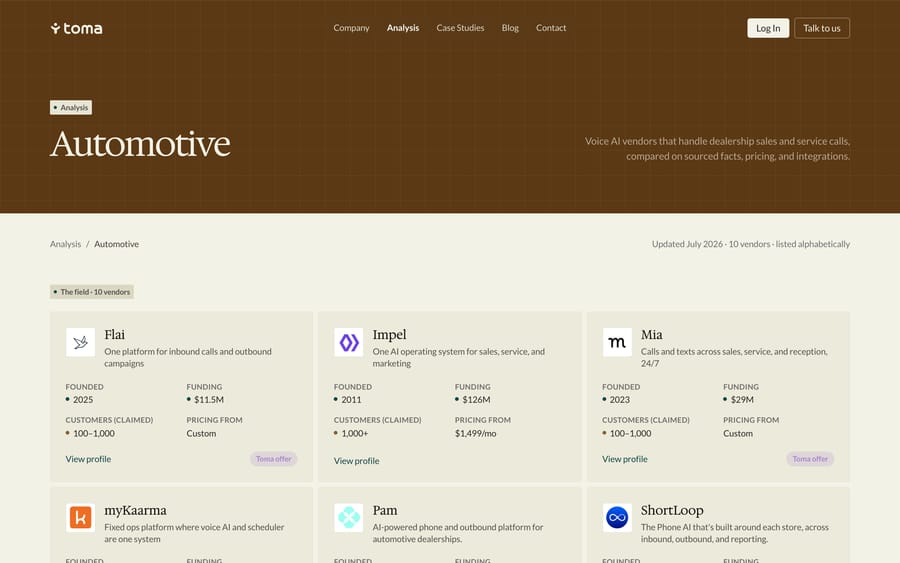This screenshot has height=563, width=900.
Task: Open the myKaarma orange logo icon
Action: [80, 518]
